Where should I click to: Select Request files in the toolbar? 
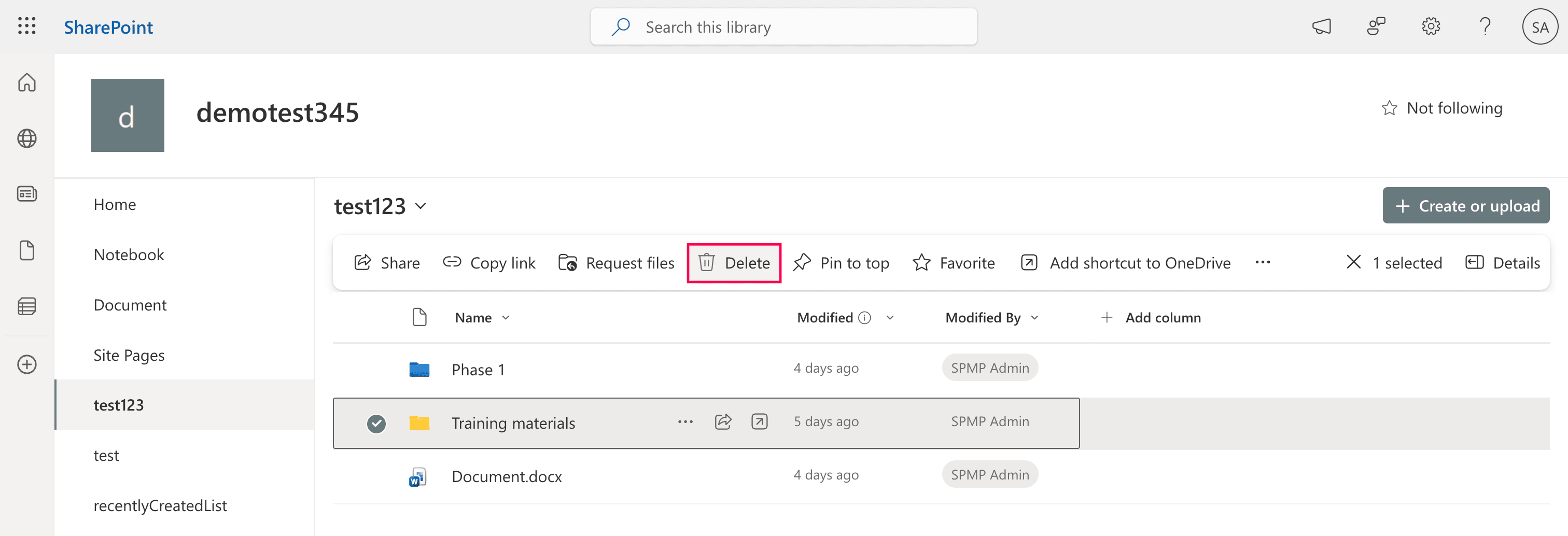pos(615,262)
